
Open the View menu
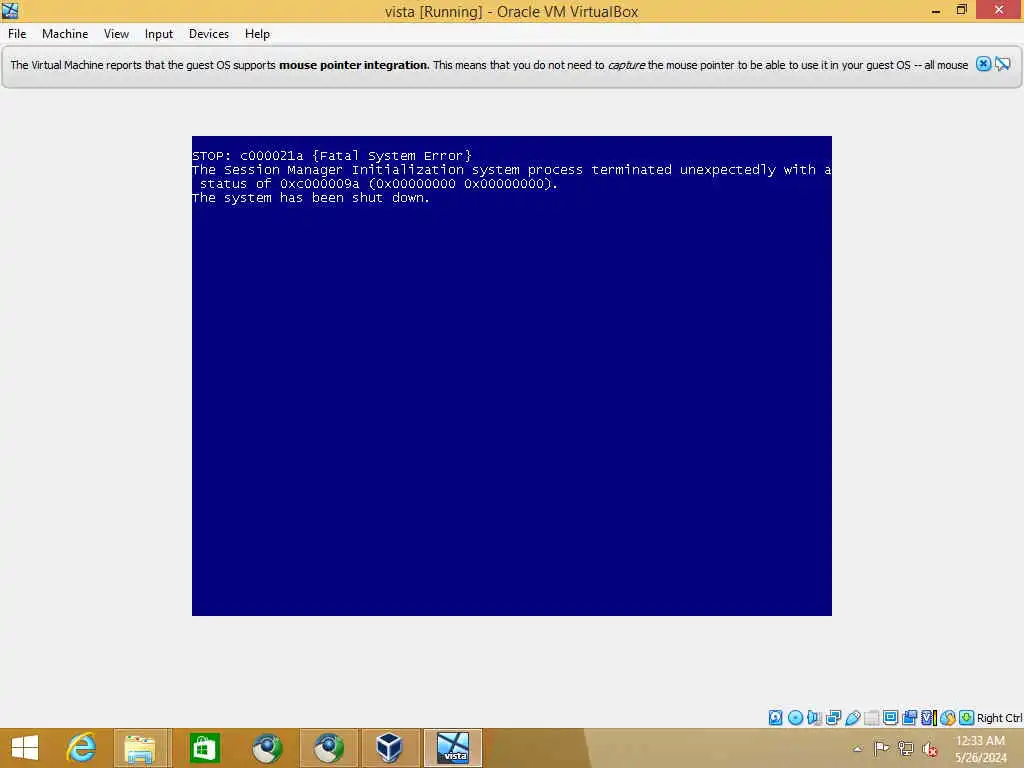(x=116, y=34)
